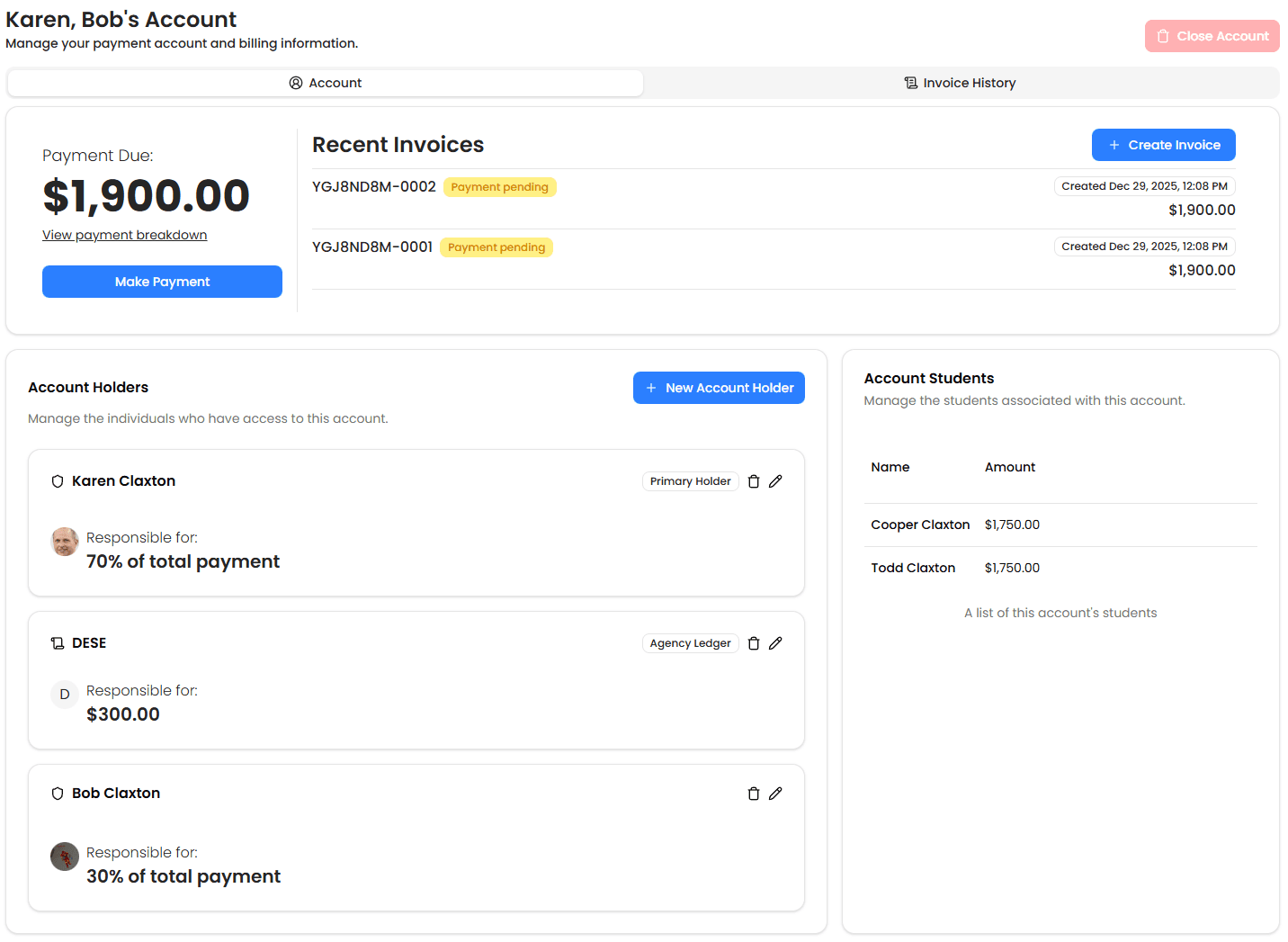Edit DESE agency ledger entry

(x=775, y=643)
